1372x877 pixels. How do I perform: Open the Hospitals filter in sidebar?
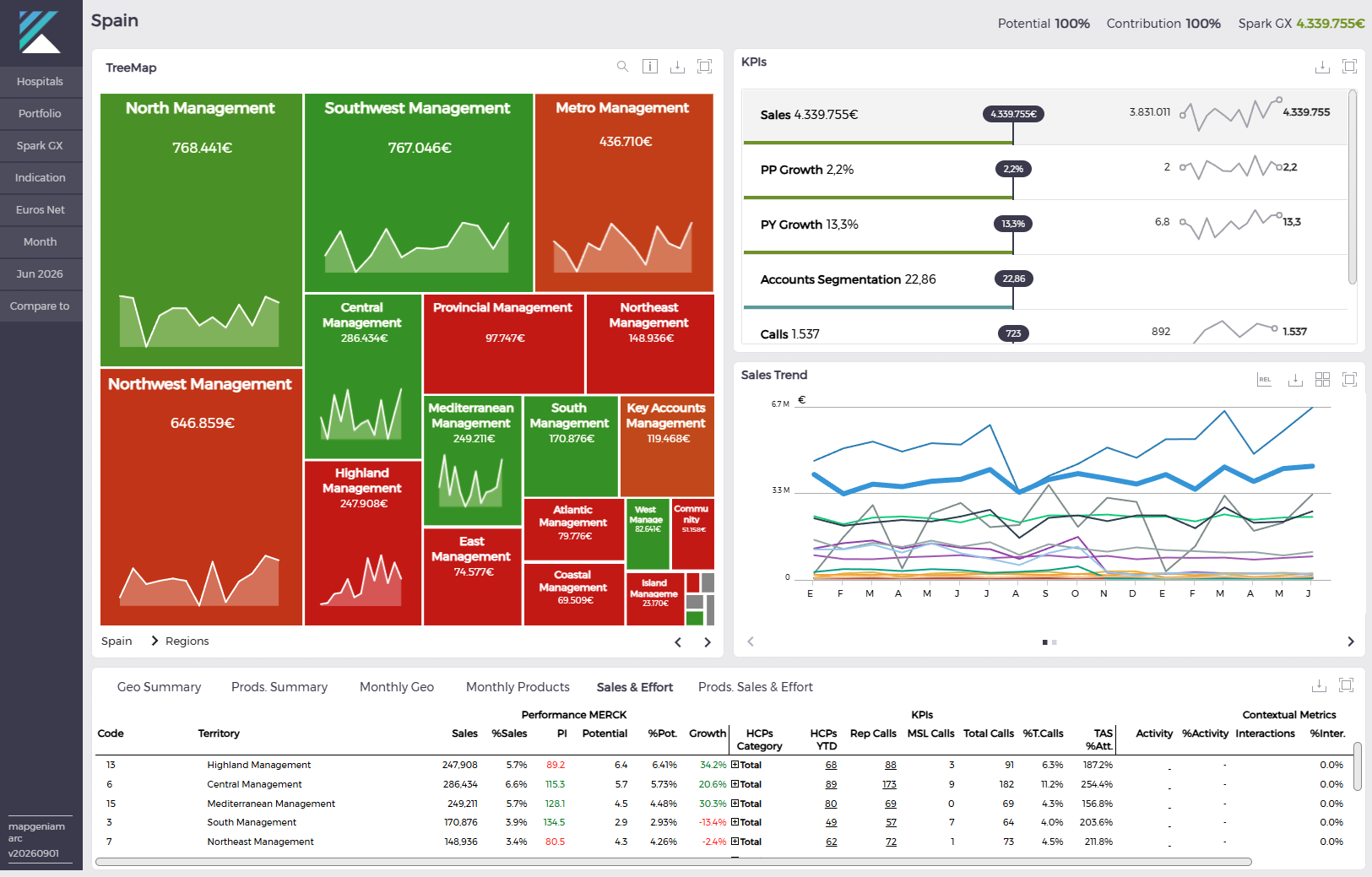click(41, 82)
